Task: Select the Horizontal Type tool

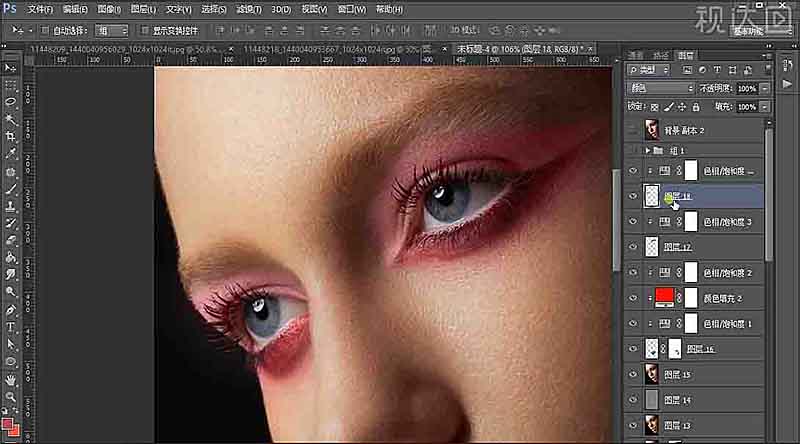Action: click(x=10, y=327)
